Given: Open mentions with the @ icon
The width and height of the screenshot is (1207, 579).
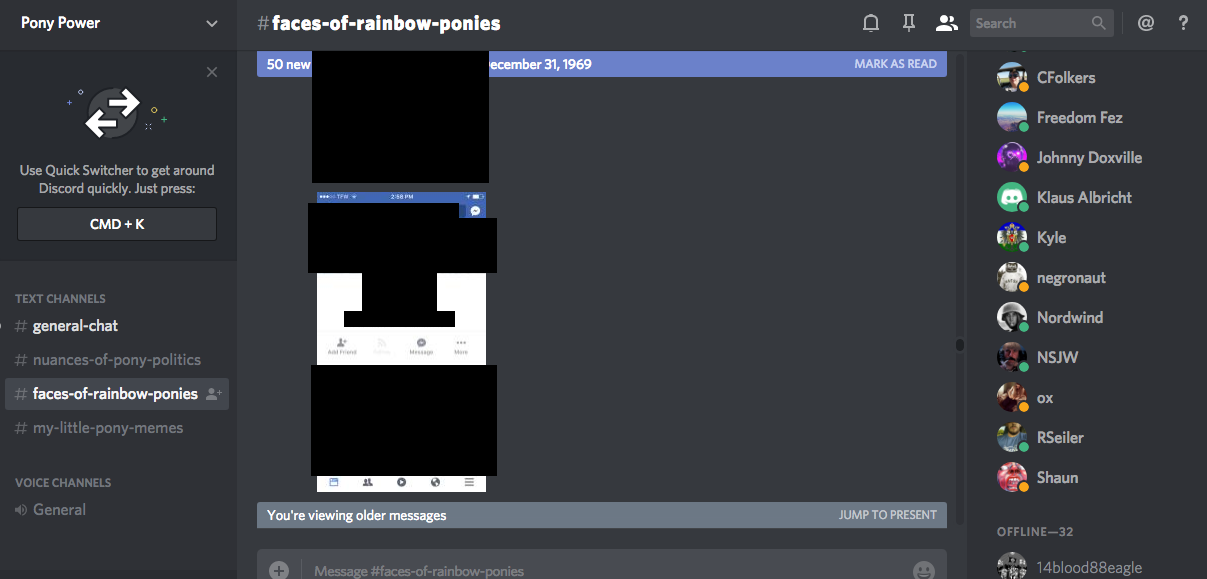Looking at the screenshot, I should click(x=1146, y=23).
